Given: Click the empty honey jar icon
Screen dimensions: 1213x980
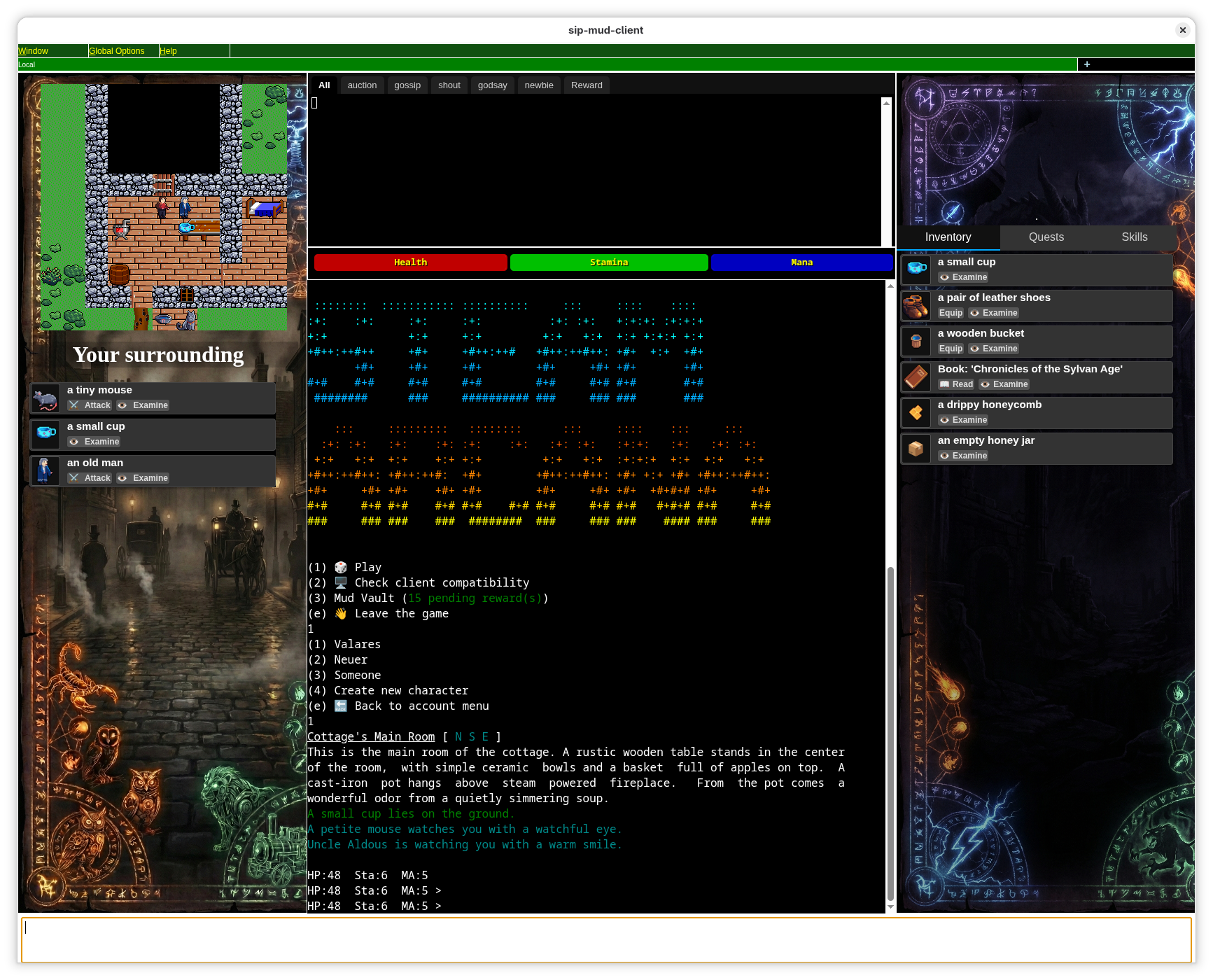Looking at the screenshot, I should (x=916, y=449).
